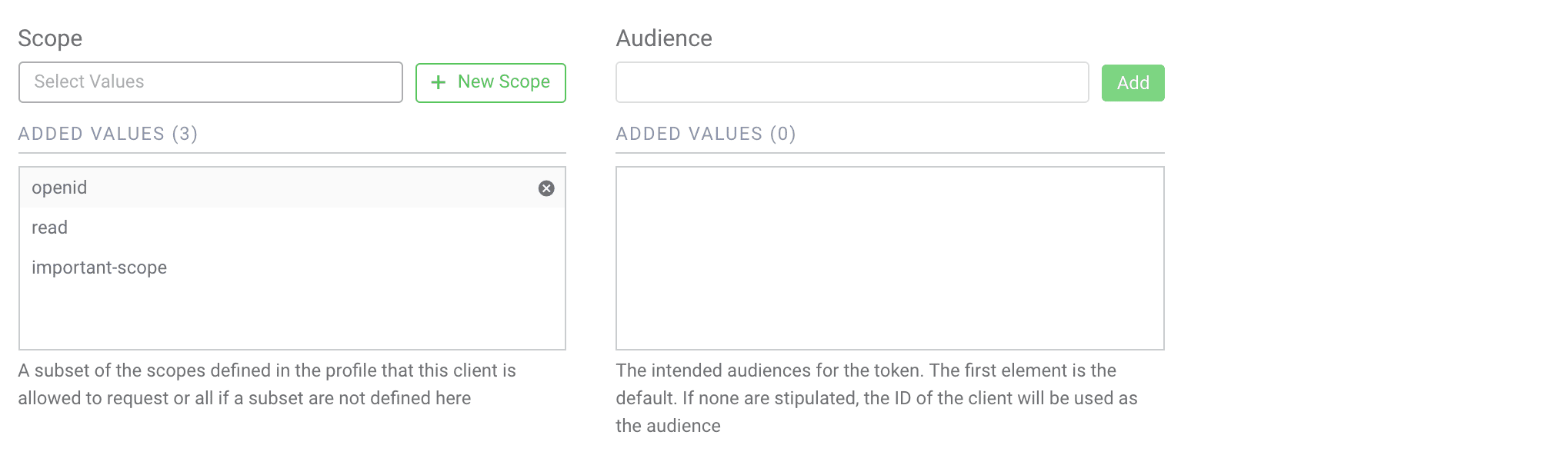Open the Select Values scope dropdown
The width and height of the screenshot is (1568, 475).
210,82
